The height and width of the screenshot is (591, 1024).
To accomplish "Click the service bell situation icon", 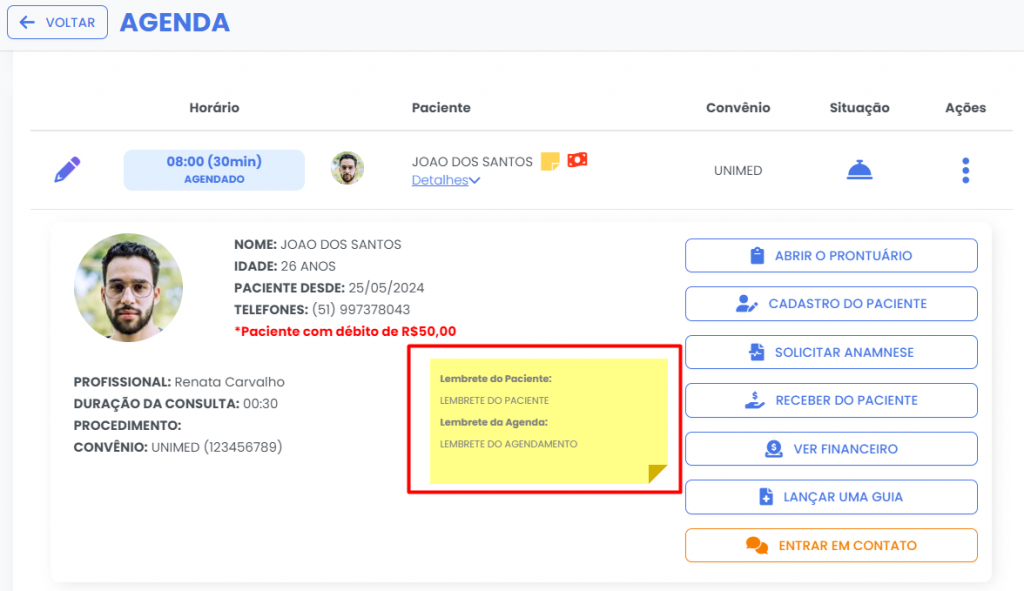I will (859, 170).
